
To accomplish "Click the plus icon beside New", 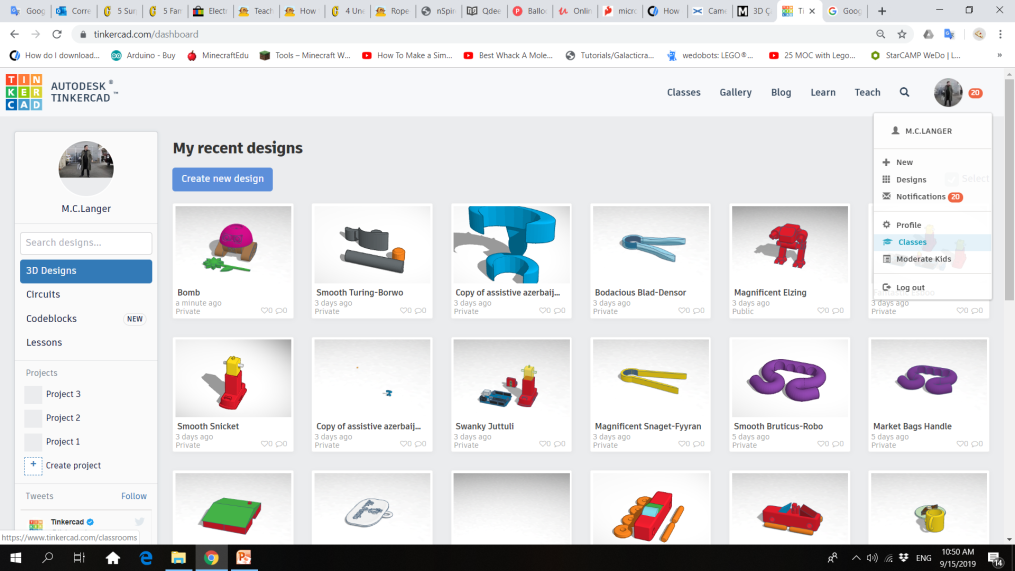I will pyautogui.click(x=886, y=162).
